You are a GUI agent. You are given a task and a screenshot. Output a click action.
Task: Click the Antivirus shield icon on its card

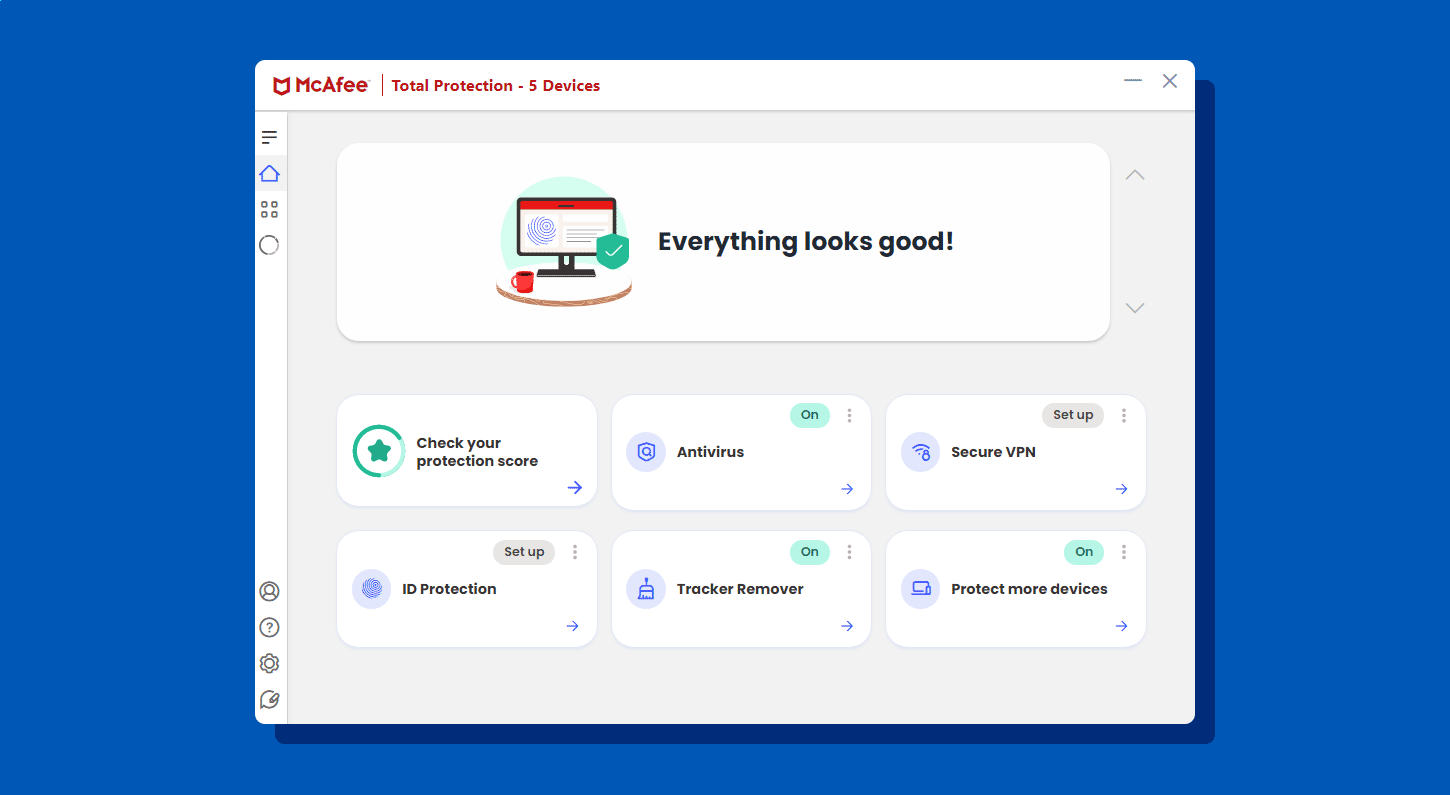646,451
